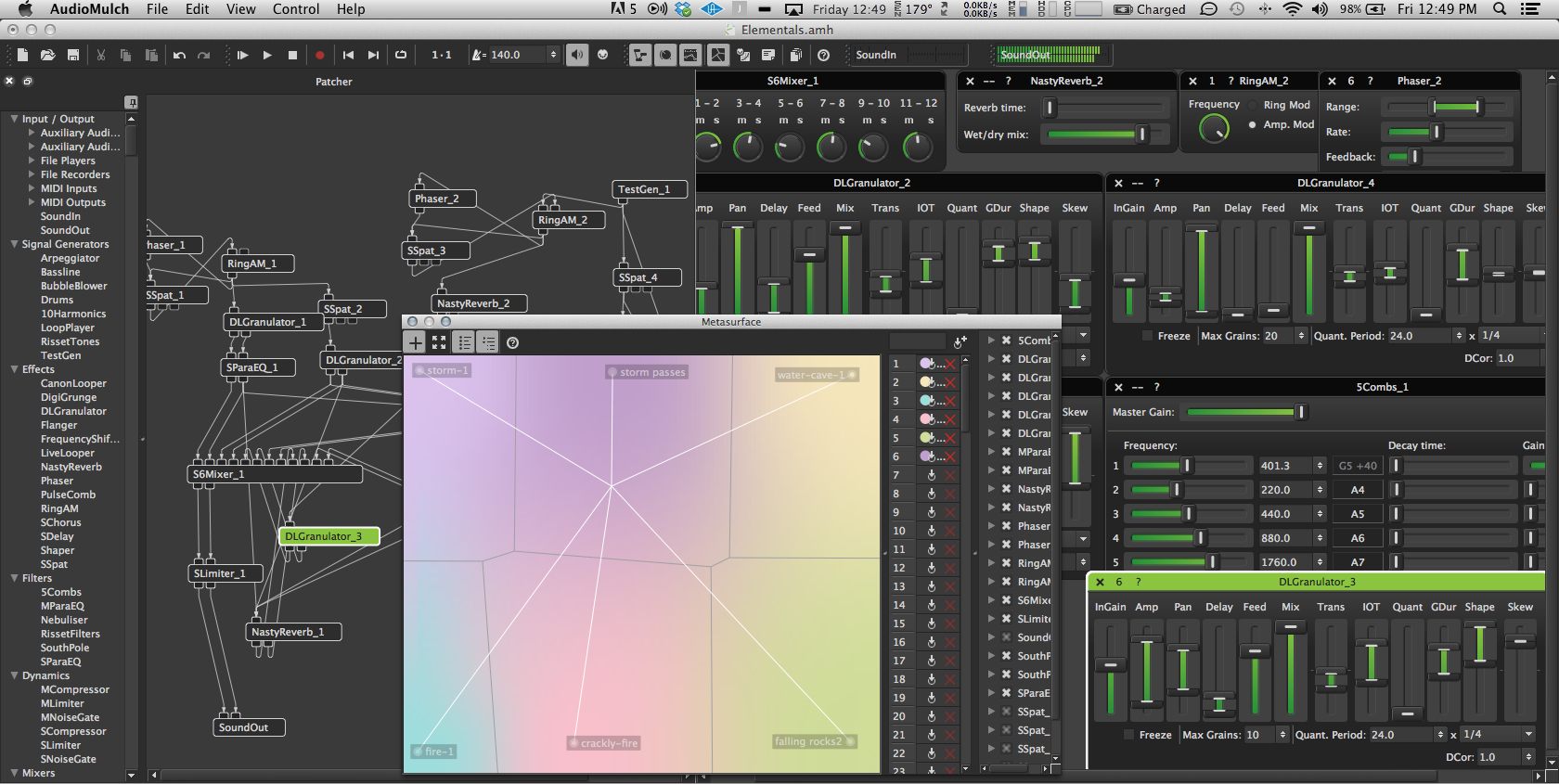Click the Save document icon
The image size is (1559, 784).
click(73, 56)
